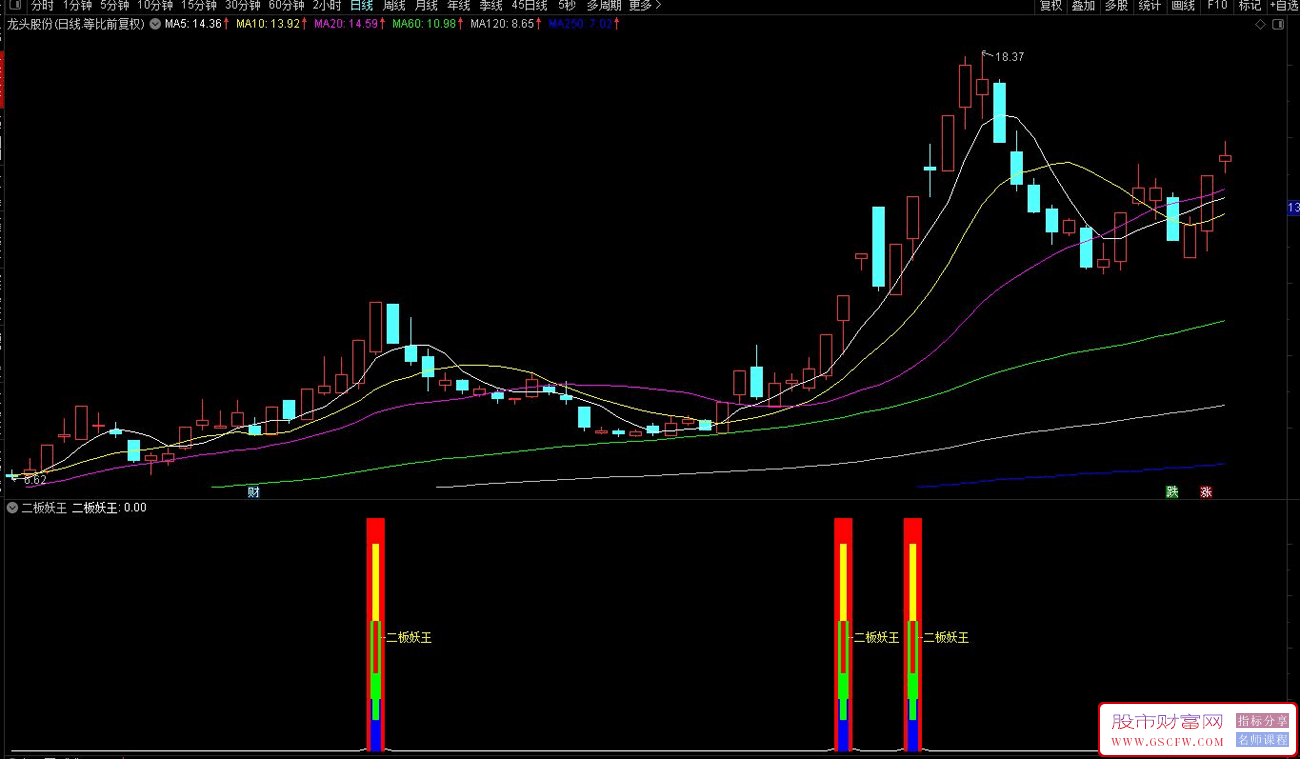
Task: Click the 叠加 overlay button
Action: tap(1083, 5)
